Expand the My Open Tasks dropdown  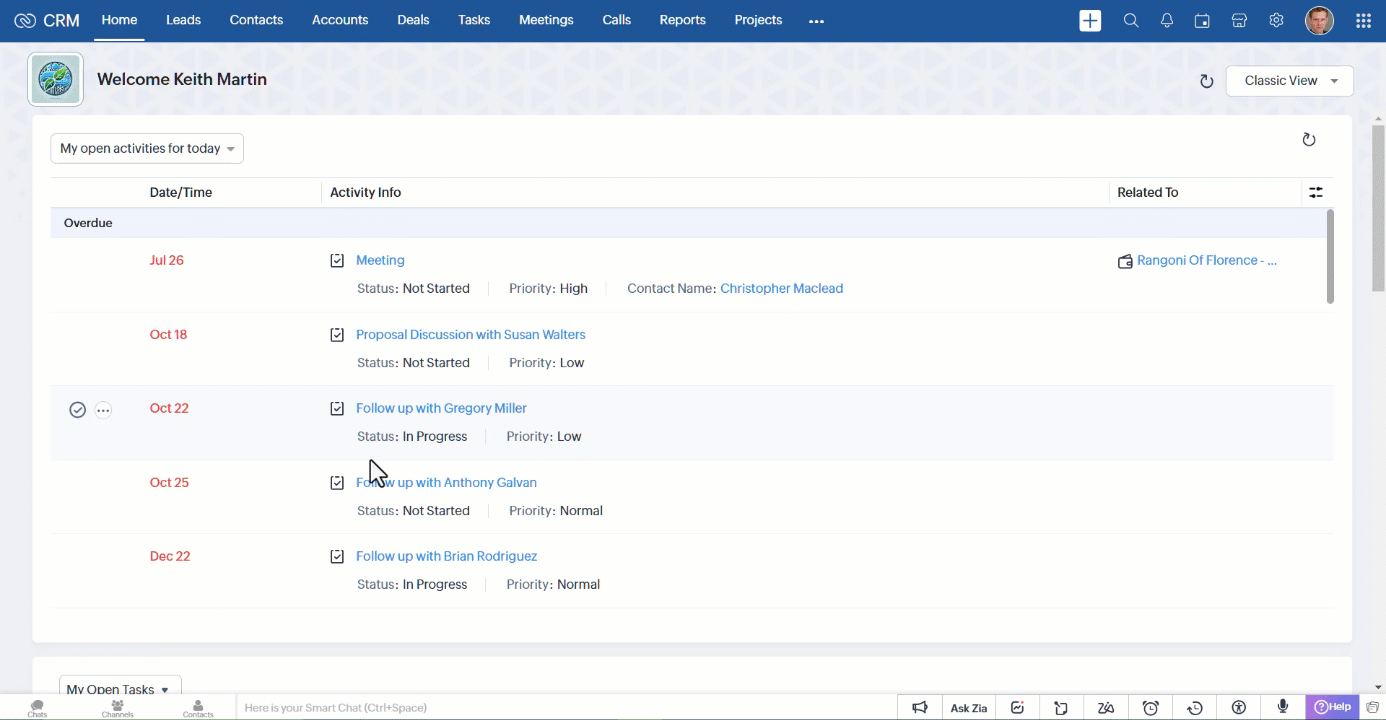click(x=119, y=689)
